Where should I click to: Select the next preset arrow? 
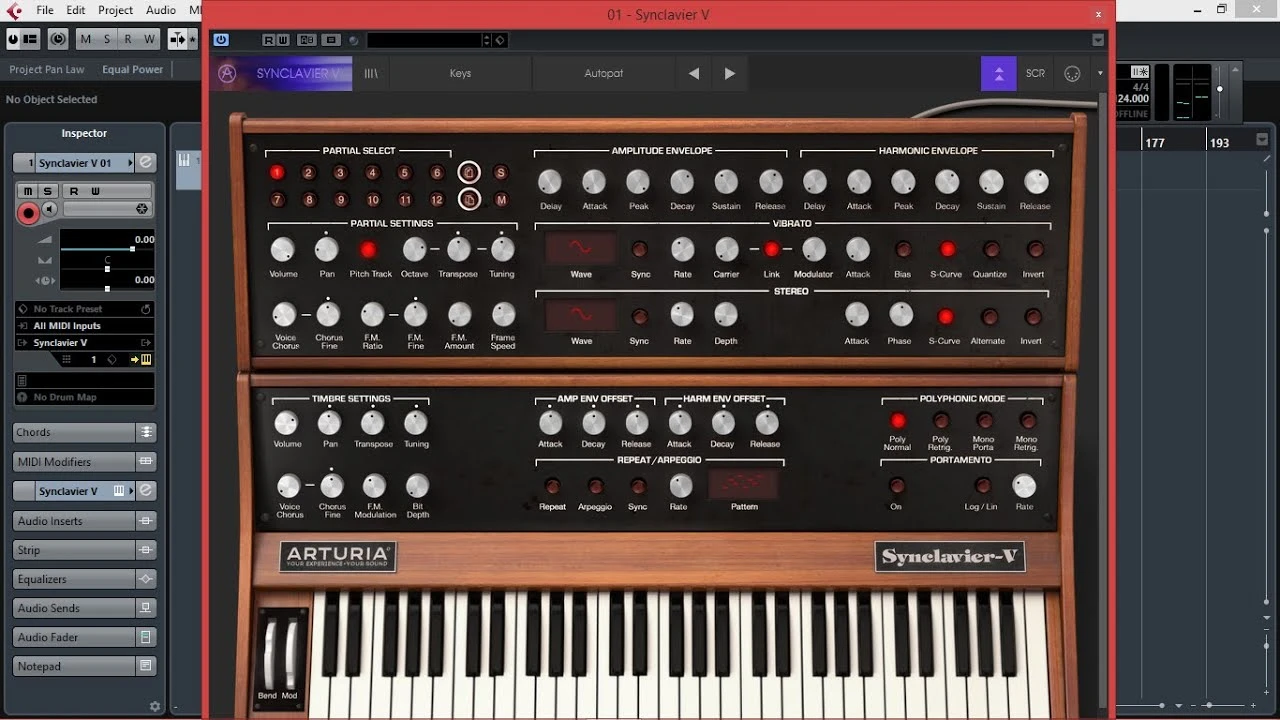730,73
